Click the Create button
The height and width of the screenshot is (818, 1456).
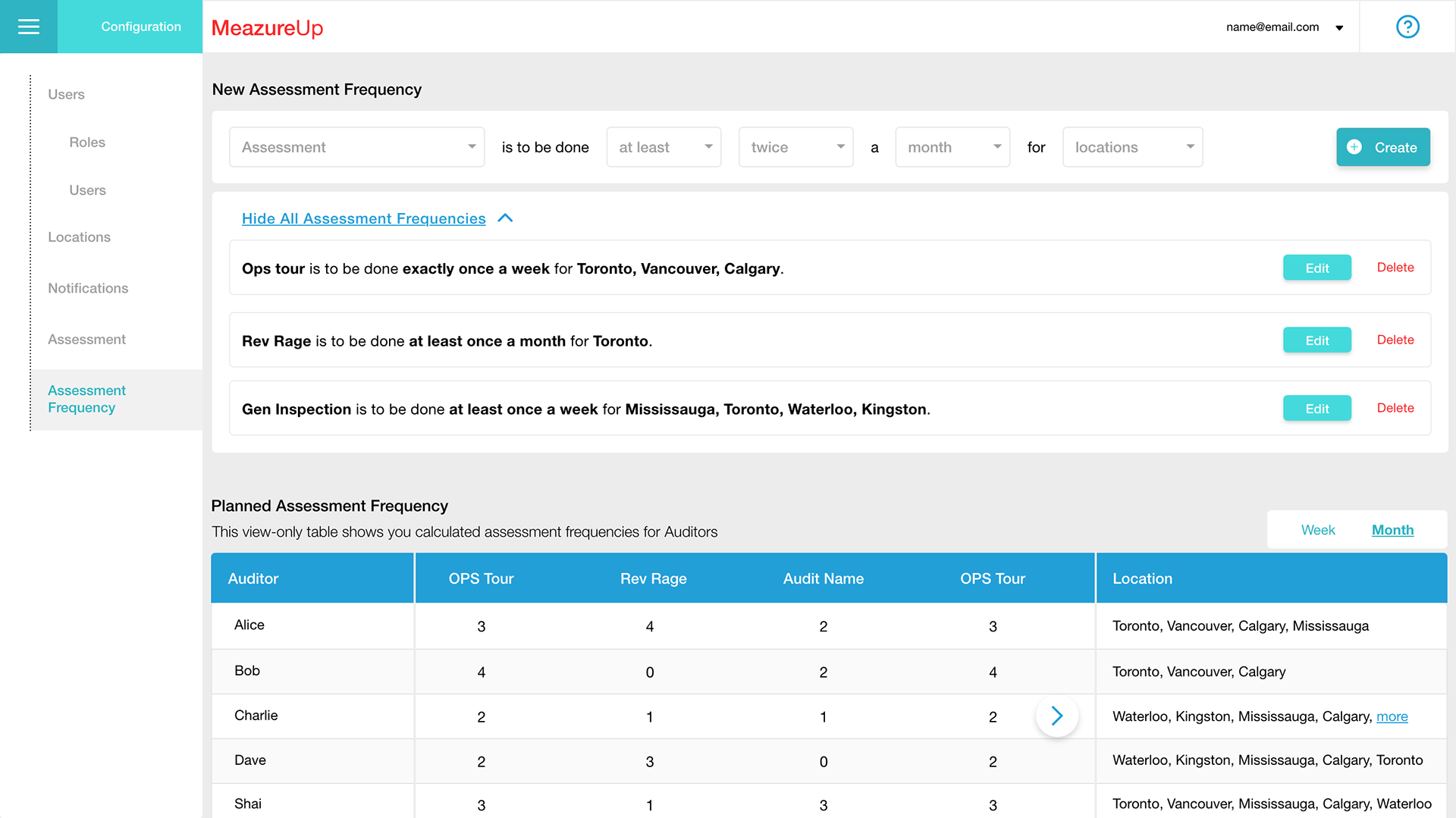(x=1383, y=147)
